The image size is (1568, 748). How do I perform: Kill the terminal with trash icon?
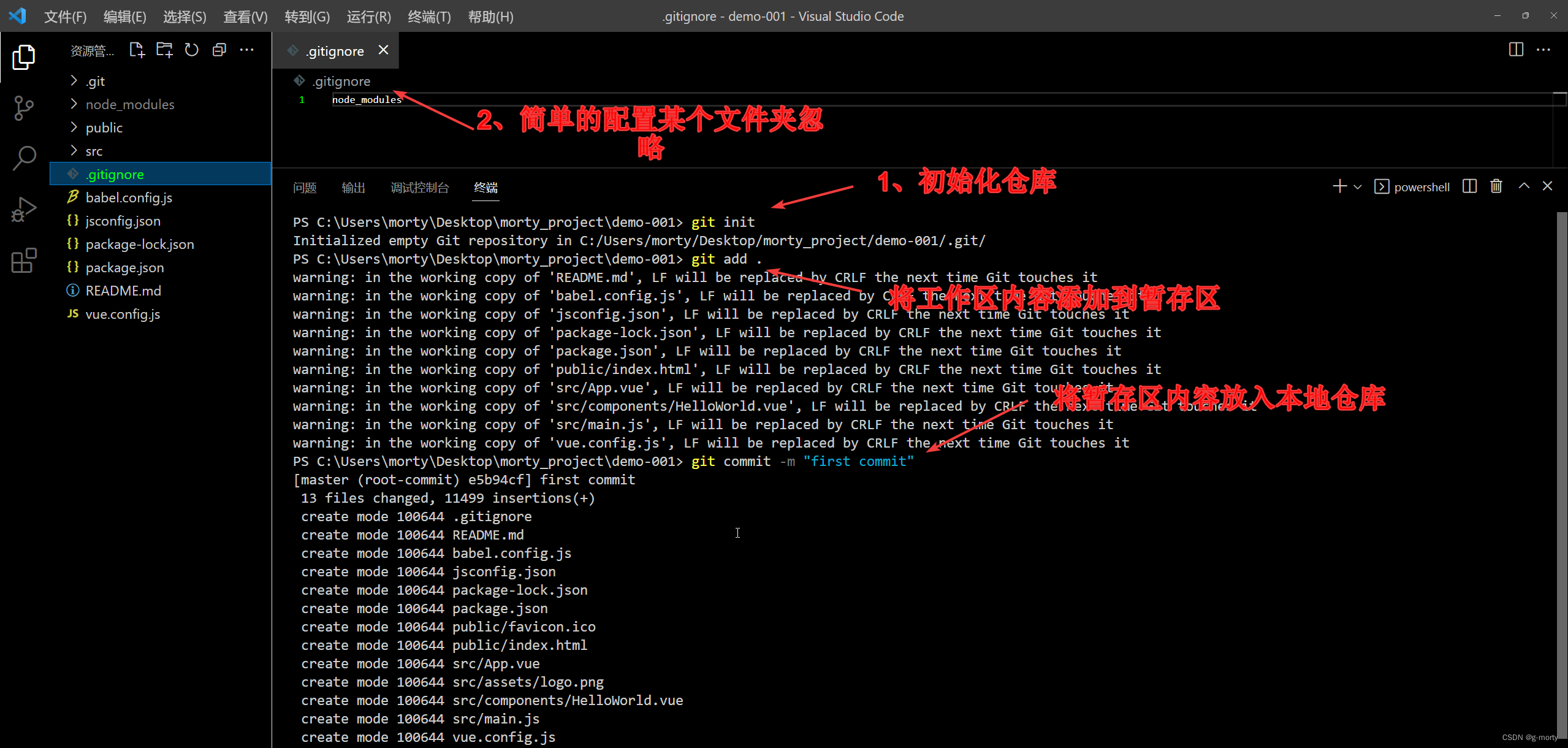1496,186
